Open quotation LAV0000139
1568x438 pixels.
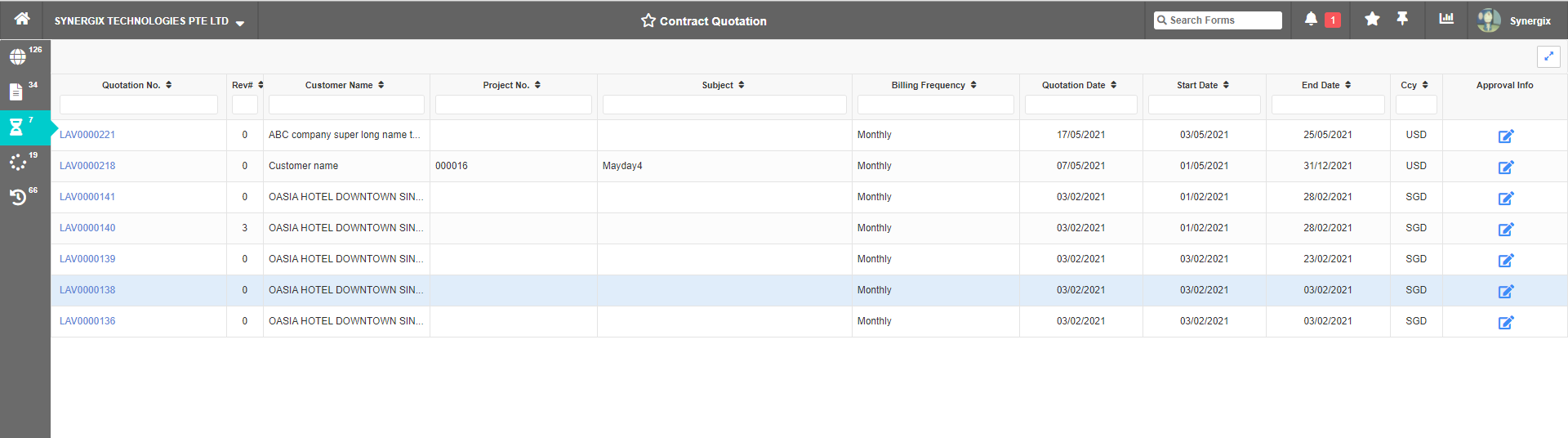87,259
